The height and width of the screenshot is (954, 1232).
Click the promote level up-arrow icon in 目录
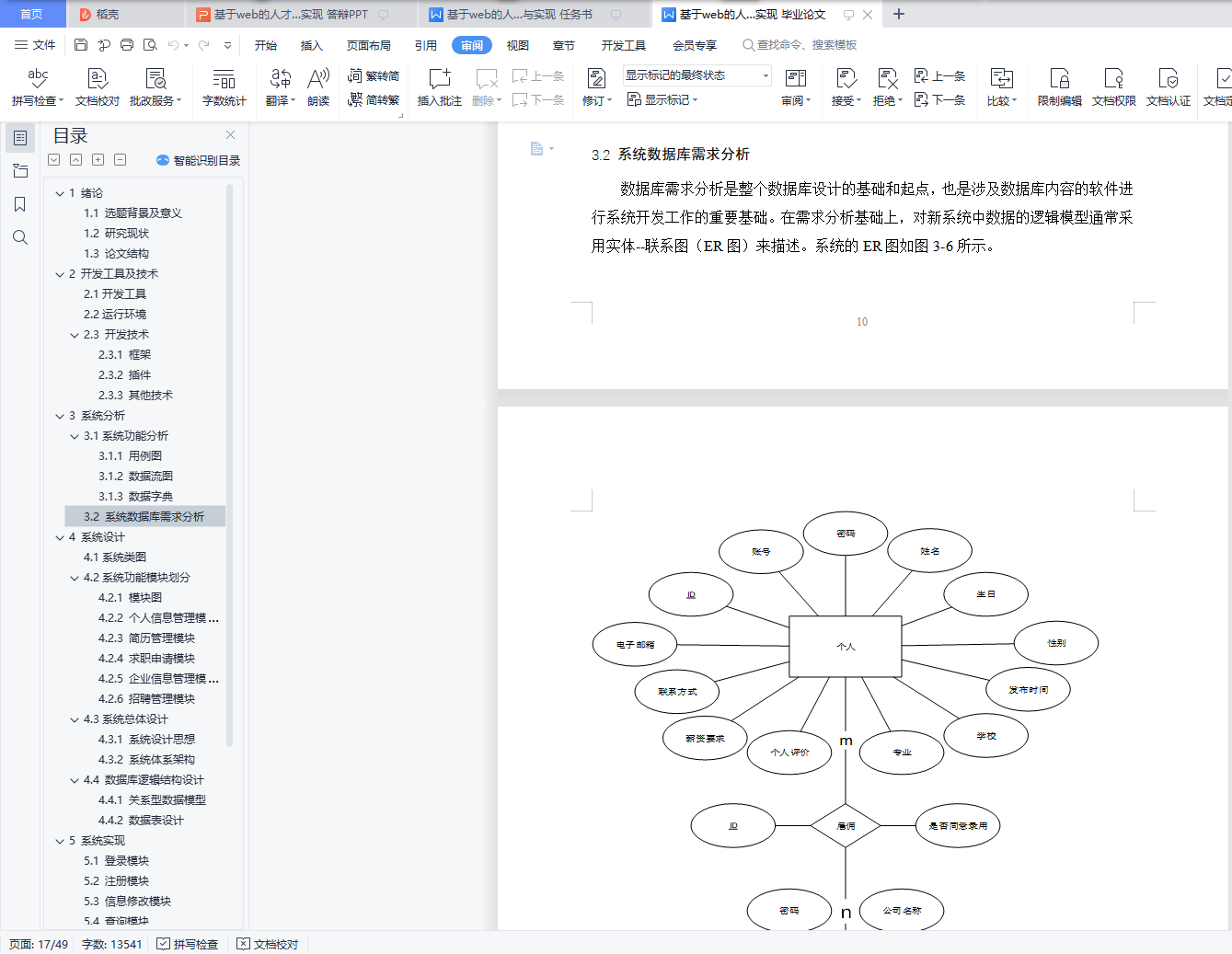75,160
